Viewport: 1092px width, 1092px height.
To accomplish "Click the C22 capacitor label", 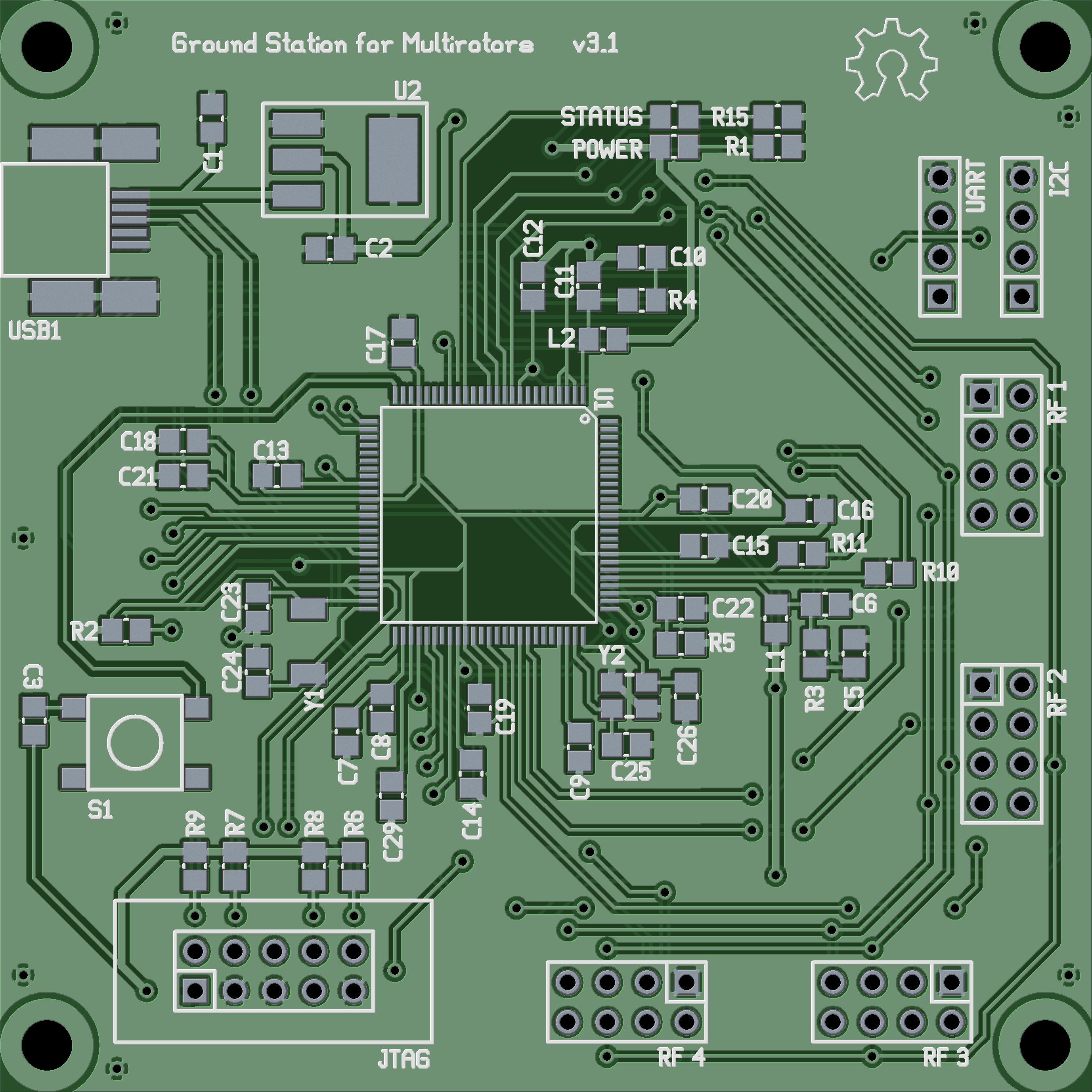I will pos(733,609).
